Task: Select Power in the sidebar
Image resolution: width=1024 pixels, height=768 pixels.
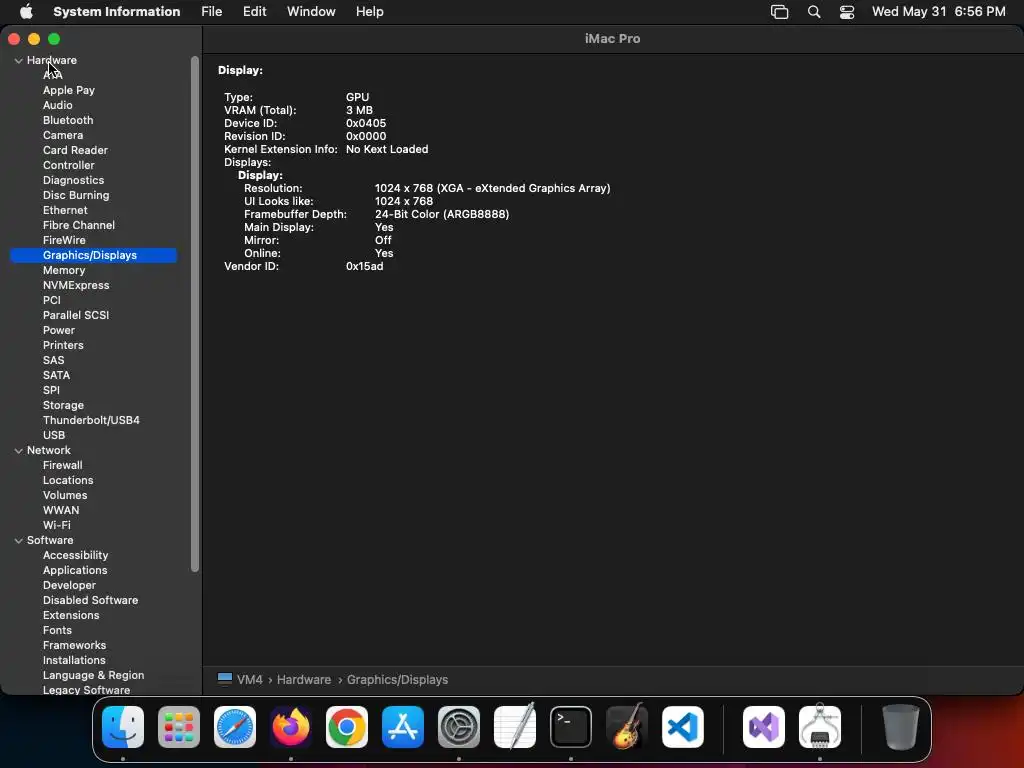Action: pos(59,330)
